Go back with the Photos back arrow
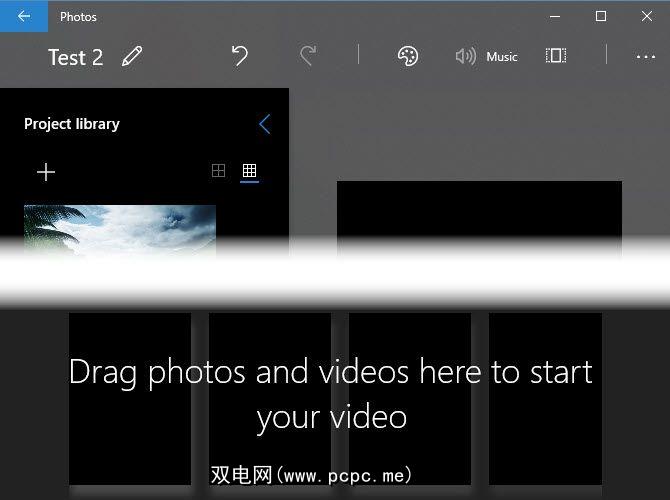The width and height of the screenshot is (670, 500). 24,16
